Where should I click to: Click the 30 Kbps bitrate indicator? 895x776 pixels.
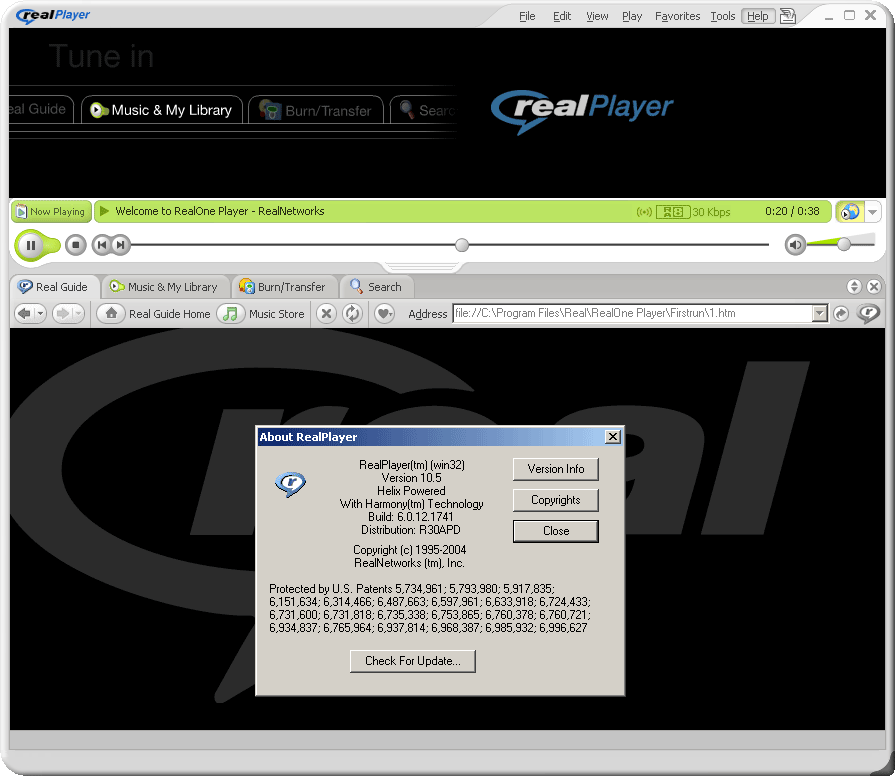tap(711, 212)
